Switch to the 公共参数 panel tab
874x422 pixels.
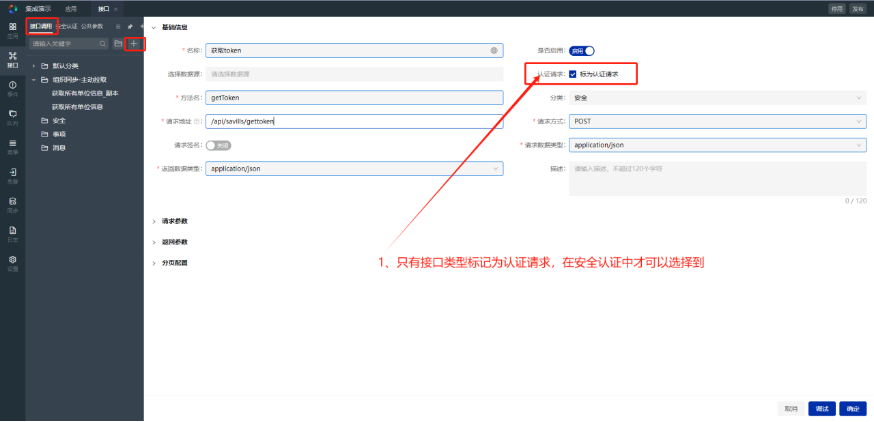click(92, 26)
